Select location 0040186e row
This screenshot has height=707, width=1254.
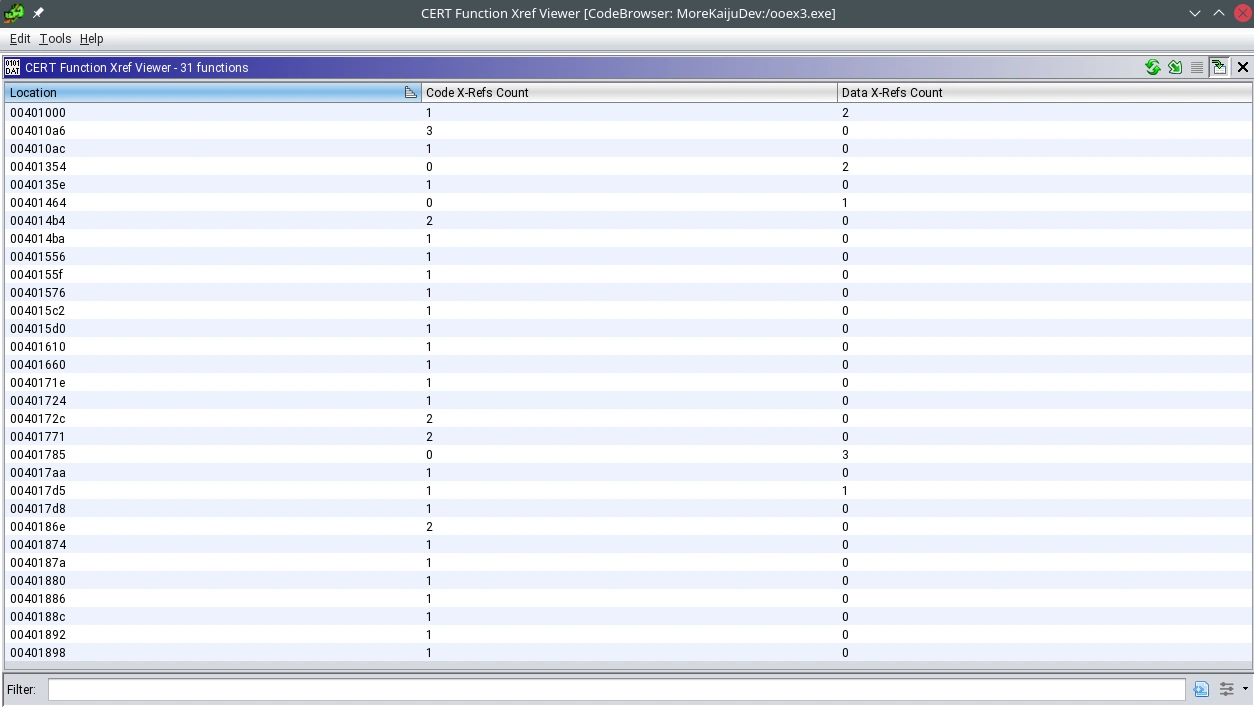627,527
